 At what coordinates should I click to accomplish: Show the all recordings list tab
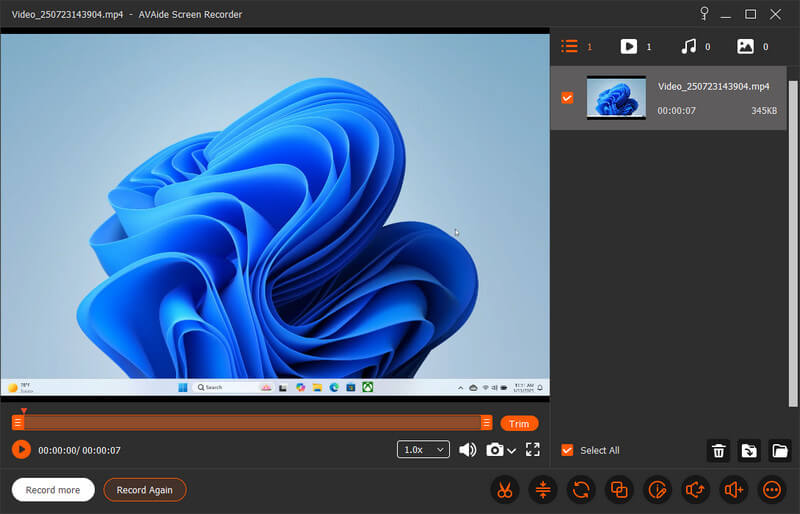pos(570,46)
